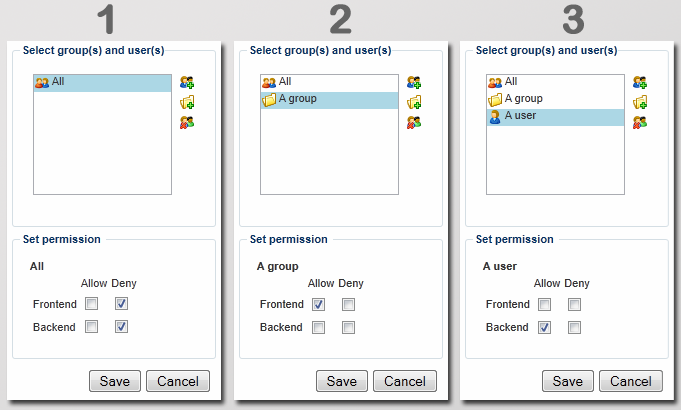The image size is (681, 410).
Task: Uncheck Backend Allow for A user in panel 3
Action: 545,327
